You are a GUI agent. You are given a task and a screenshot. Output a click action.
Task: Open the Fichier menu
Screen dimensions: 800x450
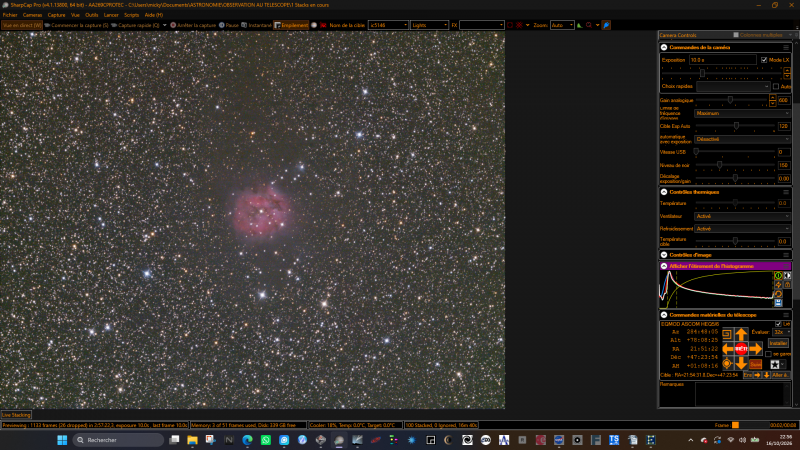[x=10, y=15]
